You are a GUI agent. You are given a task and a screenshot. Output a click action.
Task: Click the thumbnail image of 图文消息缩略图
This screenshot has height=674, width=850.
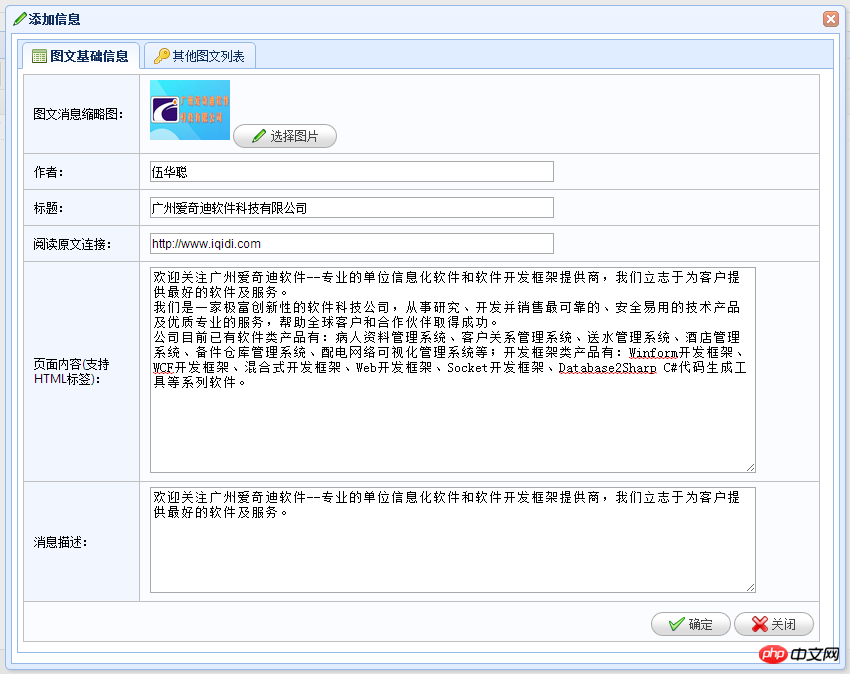190,110
